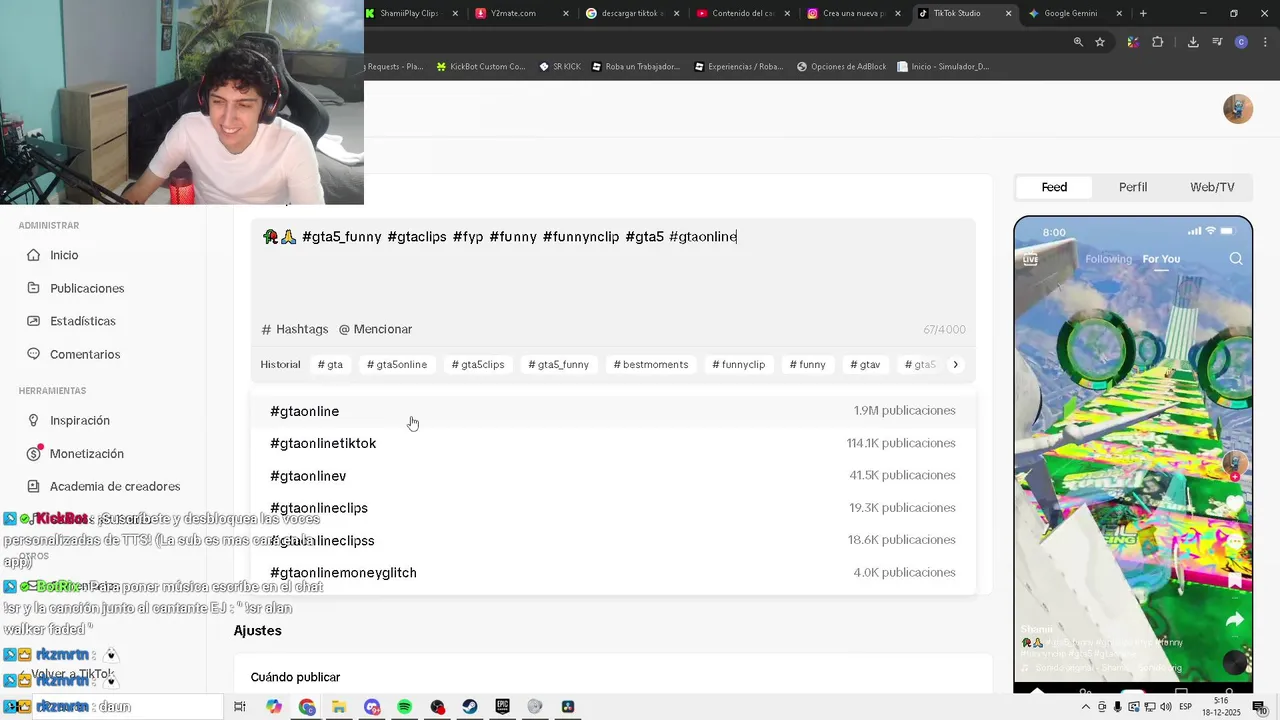Click the heart icon in the phone preview

1235,503
